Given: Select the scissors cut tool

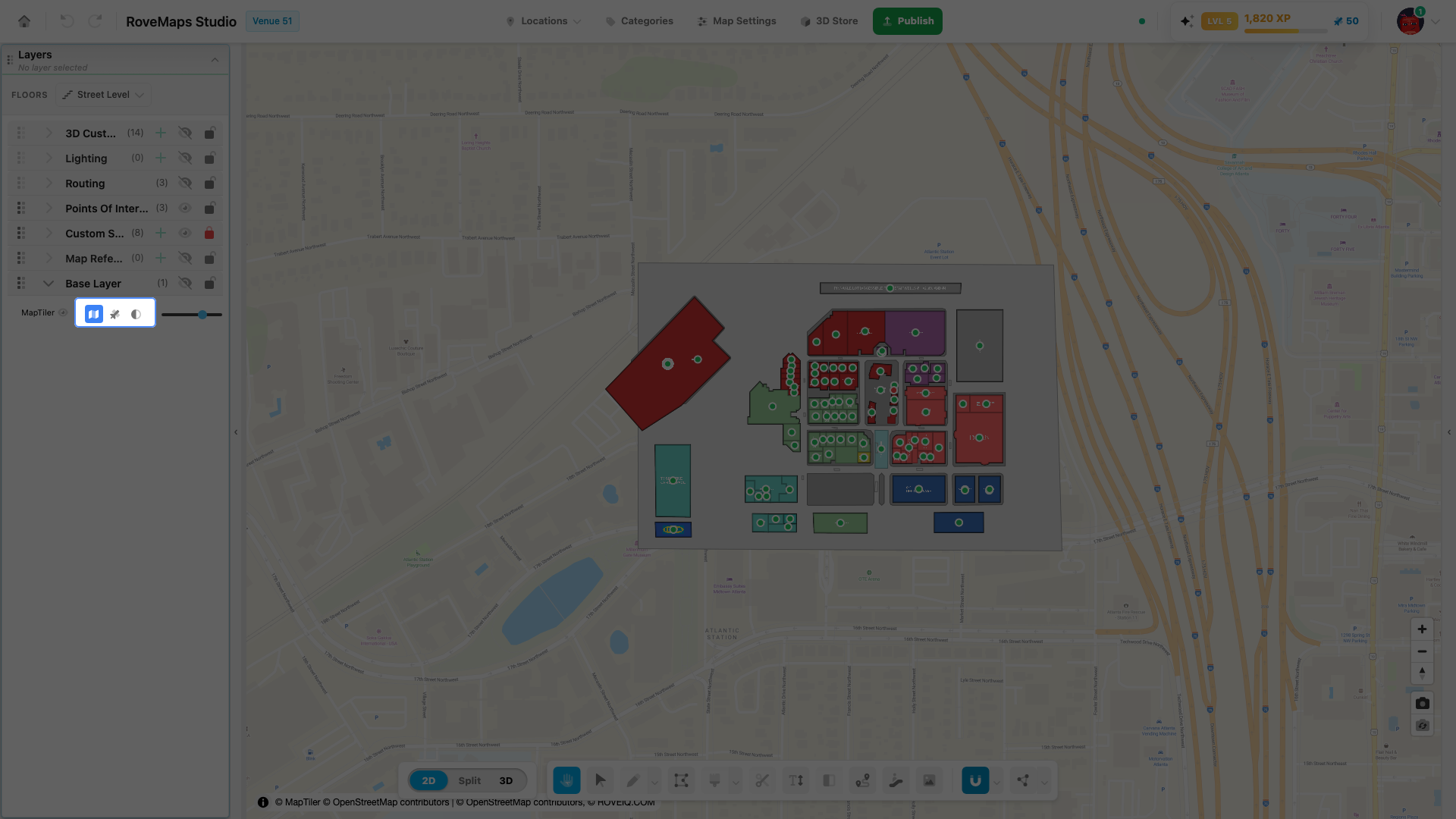Looking at the screenshot, I should click(x=762, y=780).
